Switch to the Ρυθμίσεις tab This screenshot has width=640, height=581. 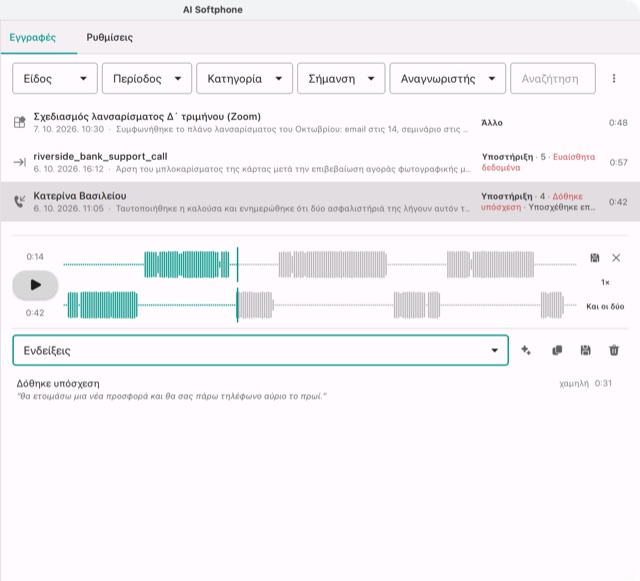[x=109, y=37]
